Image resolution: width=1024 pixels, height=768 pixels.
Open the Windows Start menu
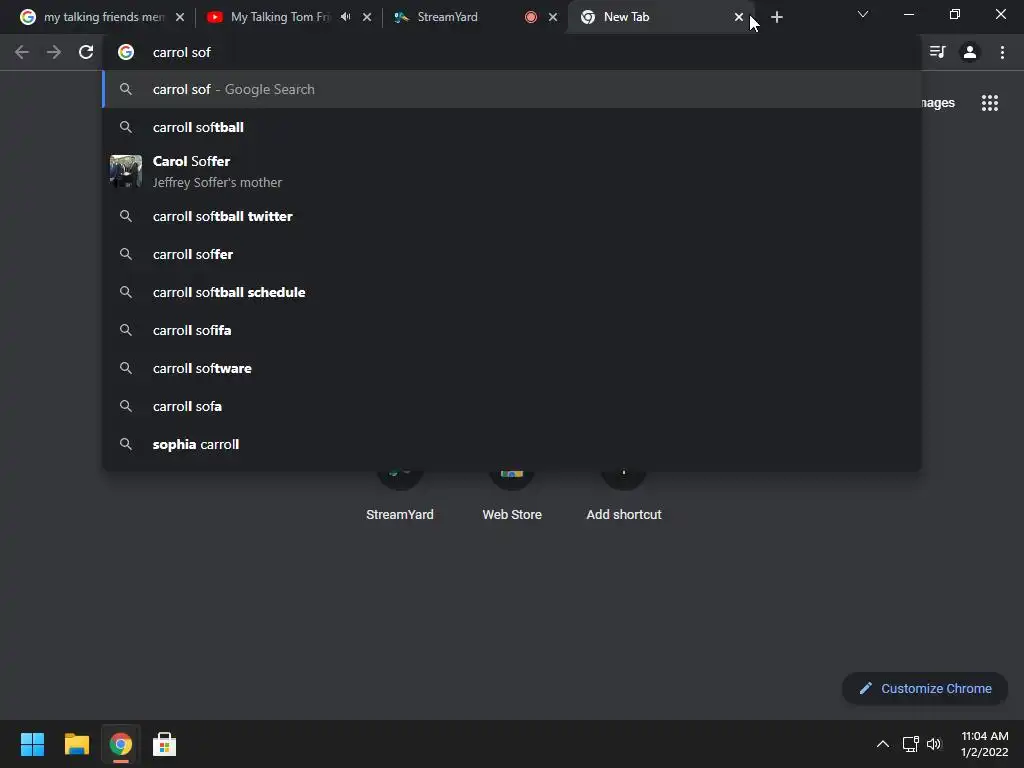(32, 744)
